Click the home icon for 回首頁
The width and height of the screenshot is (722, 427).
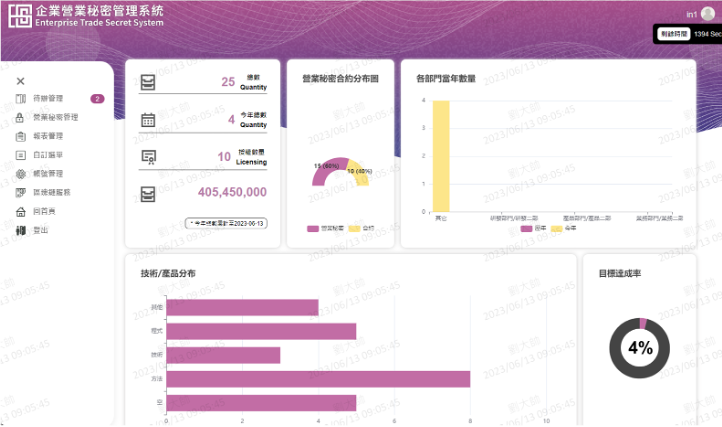point(21,211)
